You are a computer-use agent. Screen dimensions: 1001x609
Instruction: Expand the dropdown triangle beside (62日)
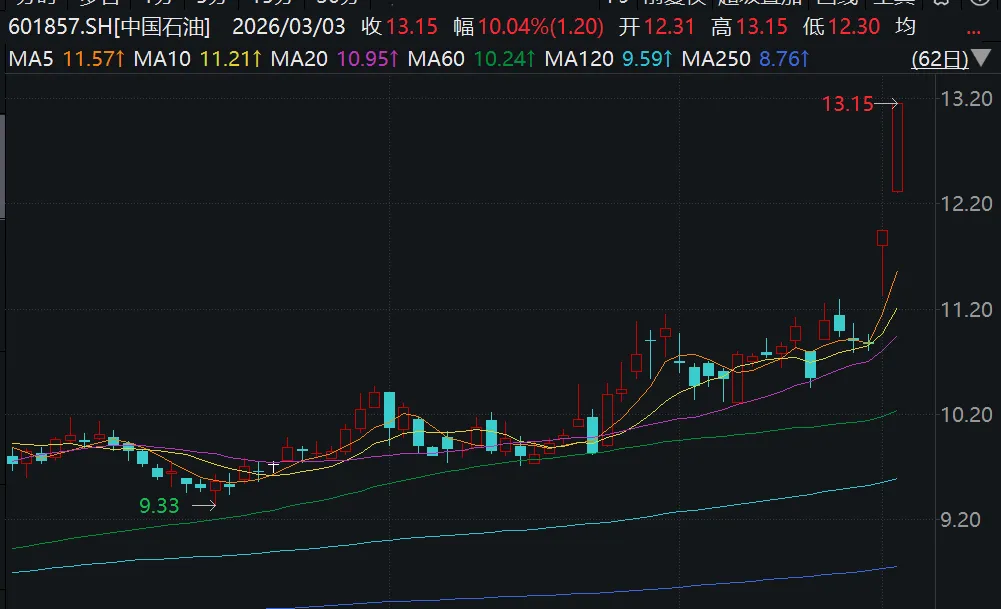[x=981, y=59]
